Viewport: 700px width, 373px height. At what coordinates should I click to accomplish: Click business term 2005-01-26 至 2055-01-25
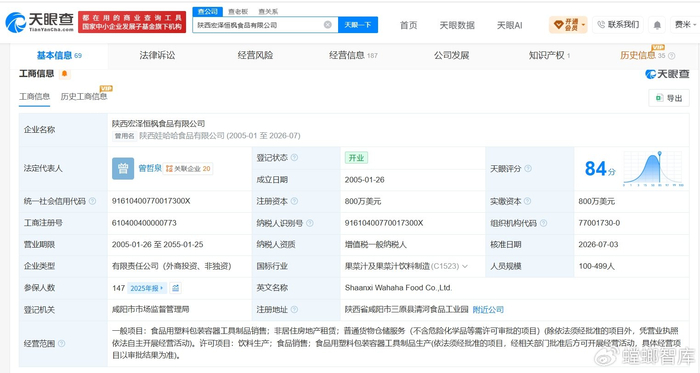157,245
